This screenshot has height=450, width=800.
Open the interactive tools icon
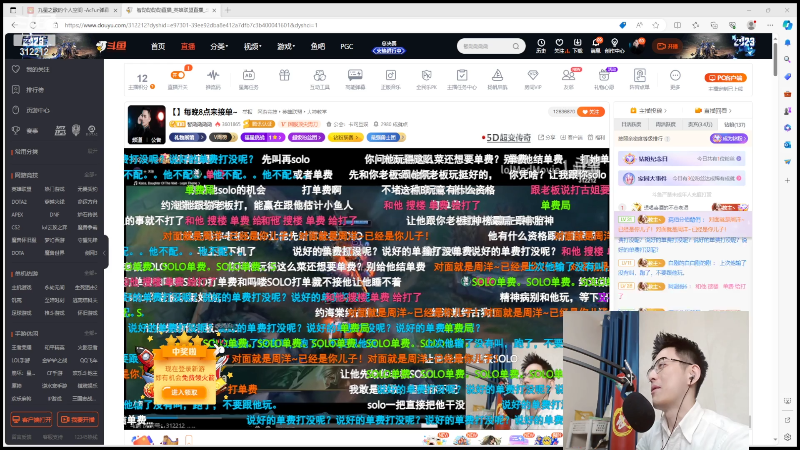(320, 76)
